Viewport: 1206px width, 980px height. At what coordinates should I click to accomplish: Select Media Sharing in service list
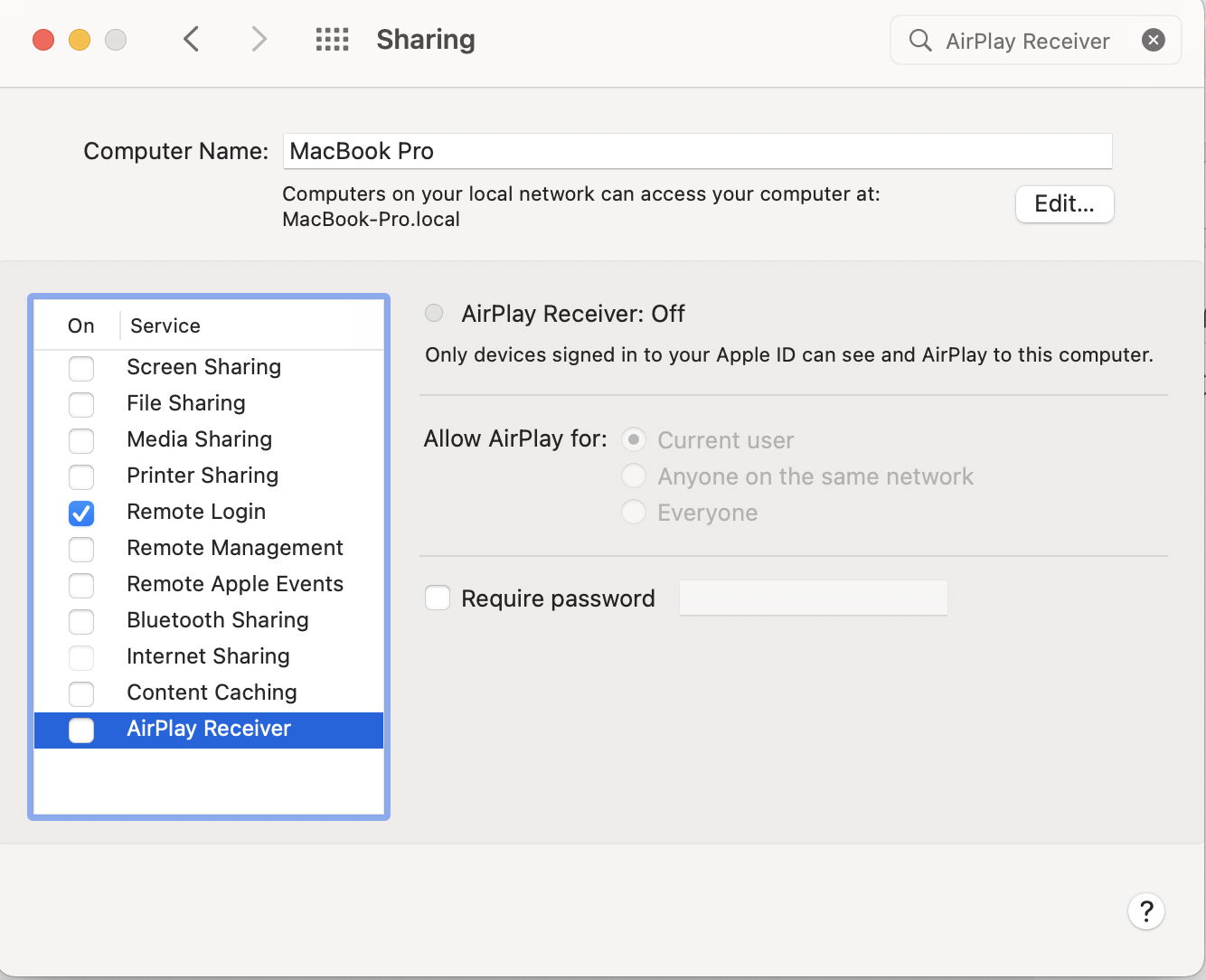point(209,439)
